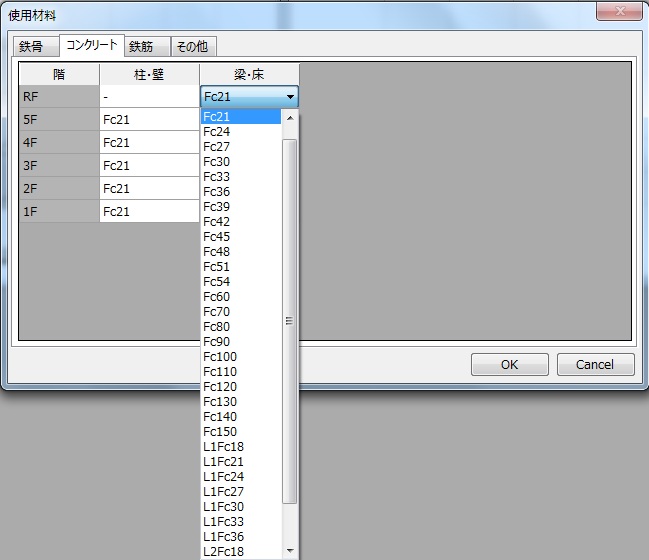Choose Fc30 from the dropdown list
This screenshot has width=649, height=560.
click(241, 161)
